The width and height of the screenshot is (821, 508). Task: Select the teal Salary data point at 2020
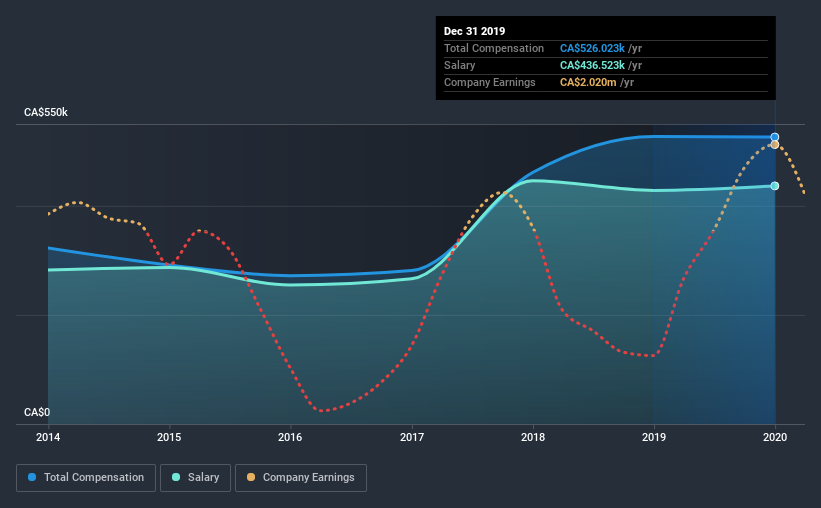775,186
